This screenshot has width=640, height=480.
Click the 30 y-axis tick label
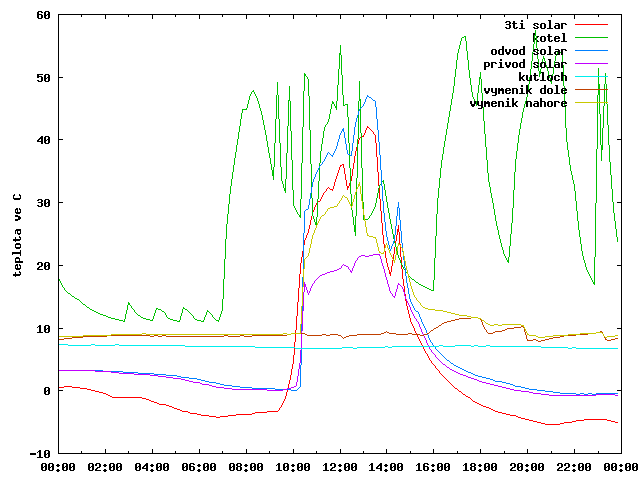pos(43,203)
